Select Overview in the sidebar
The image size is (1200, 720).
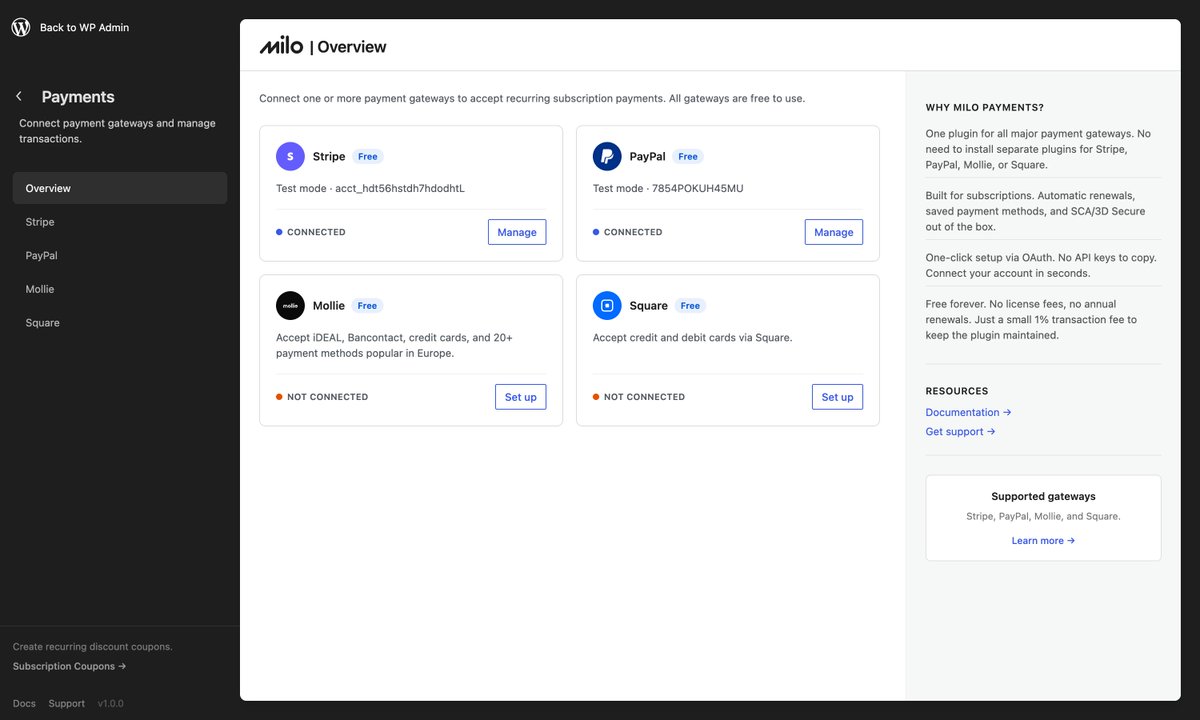(120, 188)
